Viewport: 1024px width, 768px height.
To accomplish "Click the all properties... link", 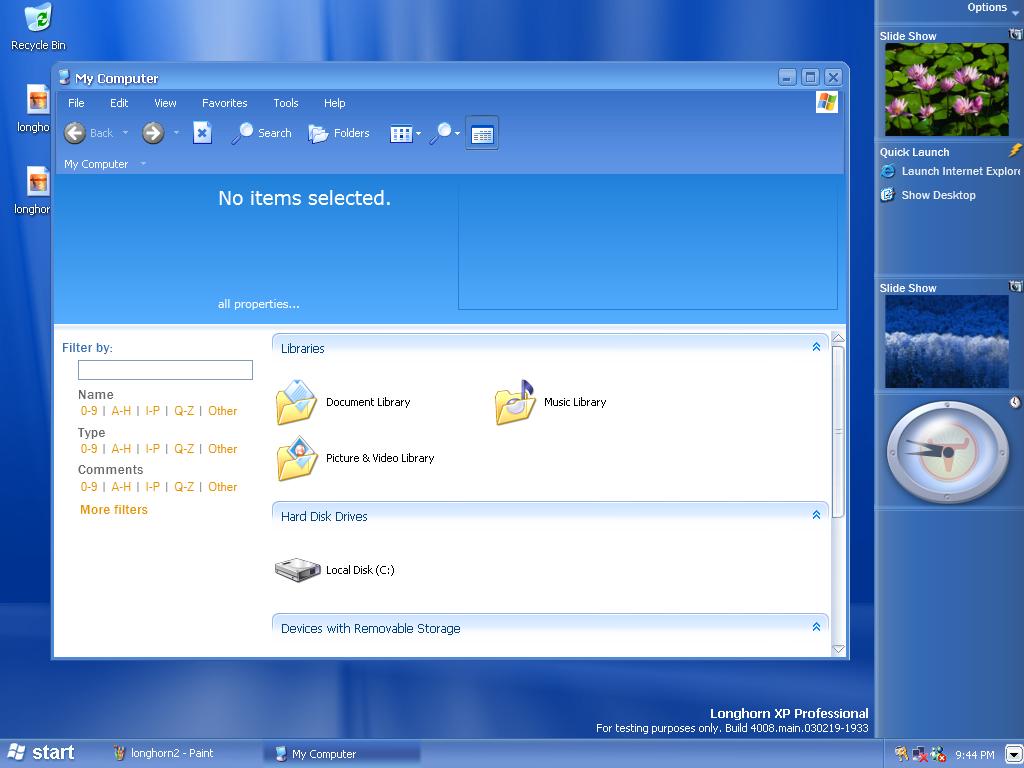I will [259, 304].
